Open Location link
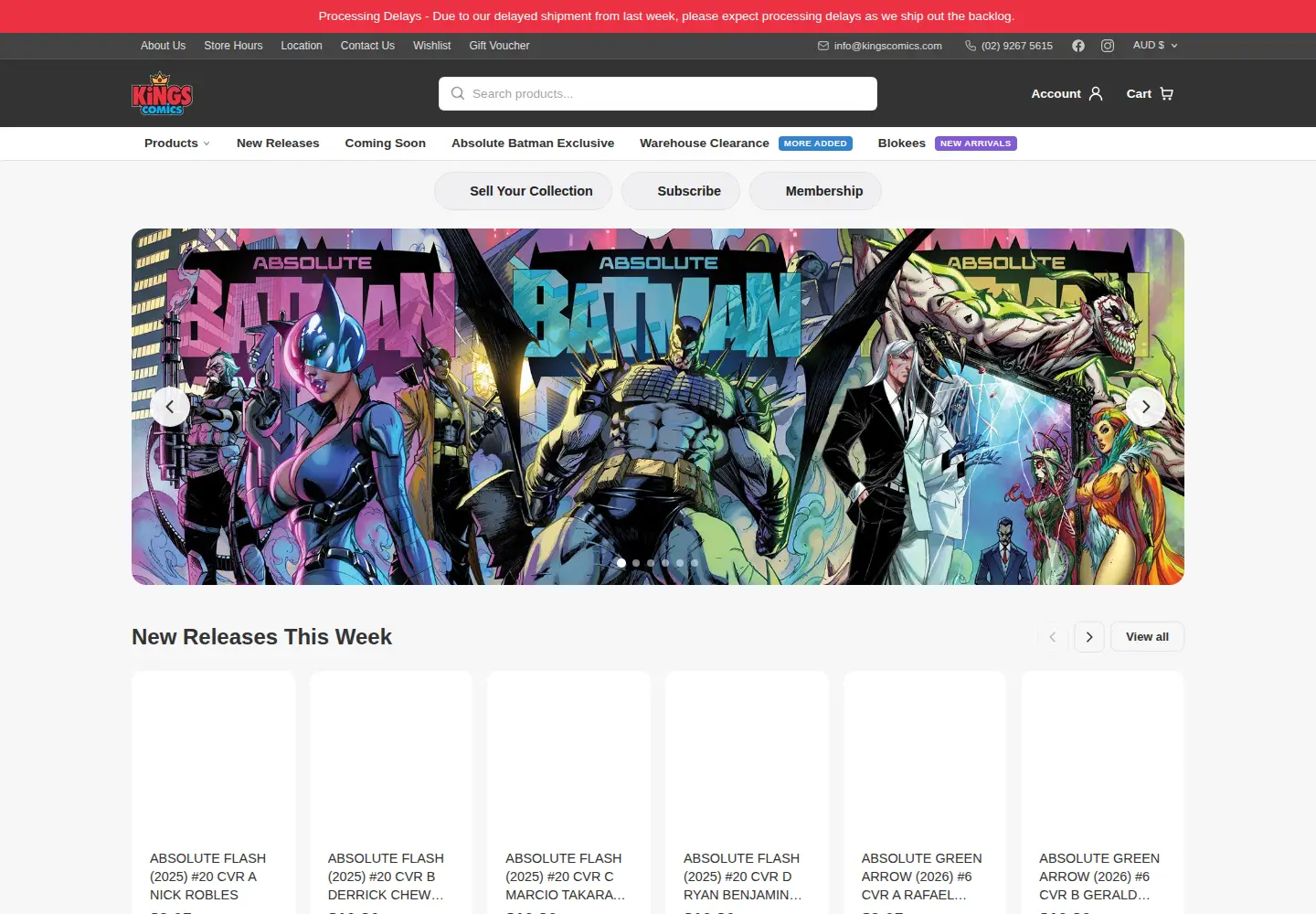The width and height of the screenshot is (1316, 914). (x=302, y=46)
